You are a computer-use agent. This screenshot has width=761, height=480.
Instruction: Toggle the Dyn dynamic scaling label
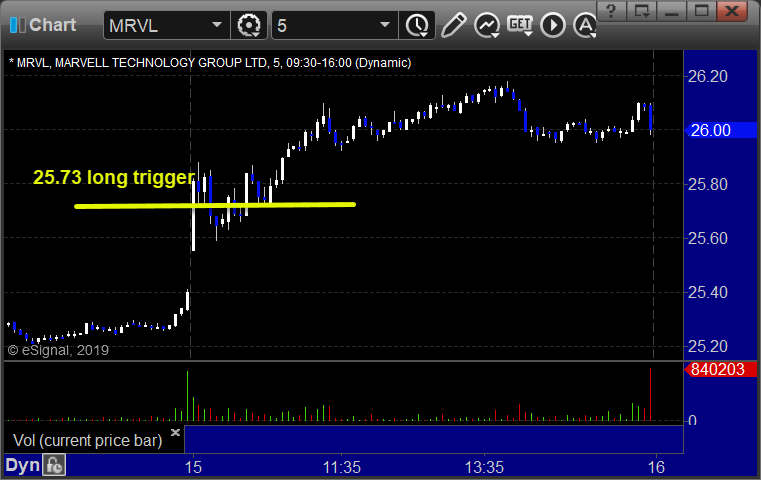(x=22, y=465)
